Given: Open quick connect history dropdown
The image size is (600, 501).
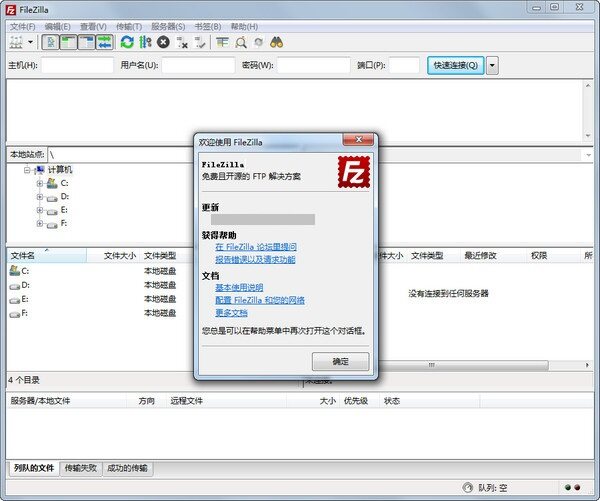Looking at the screenshot, I should tap(492, 65).
